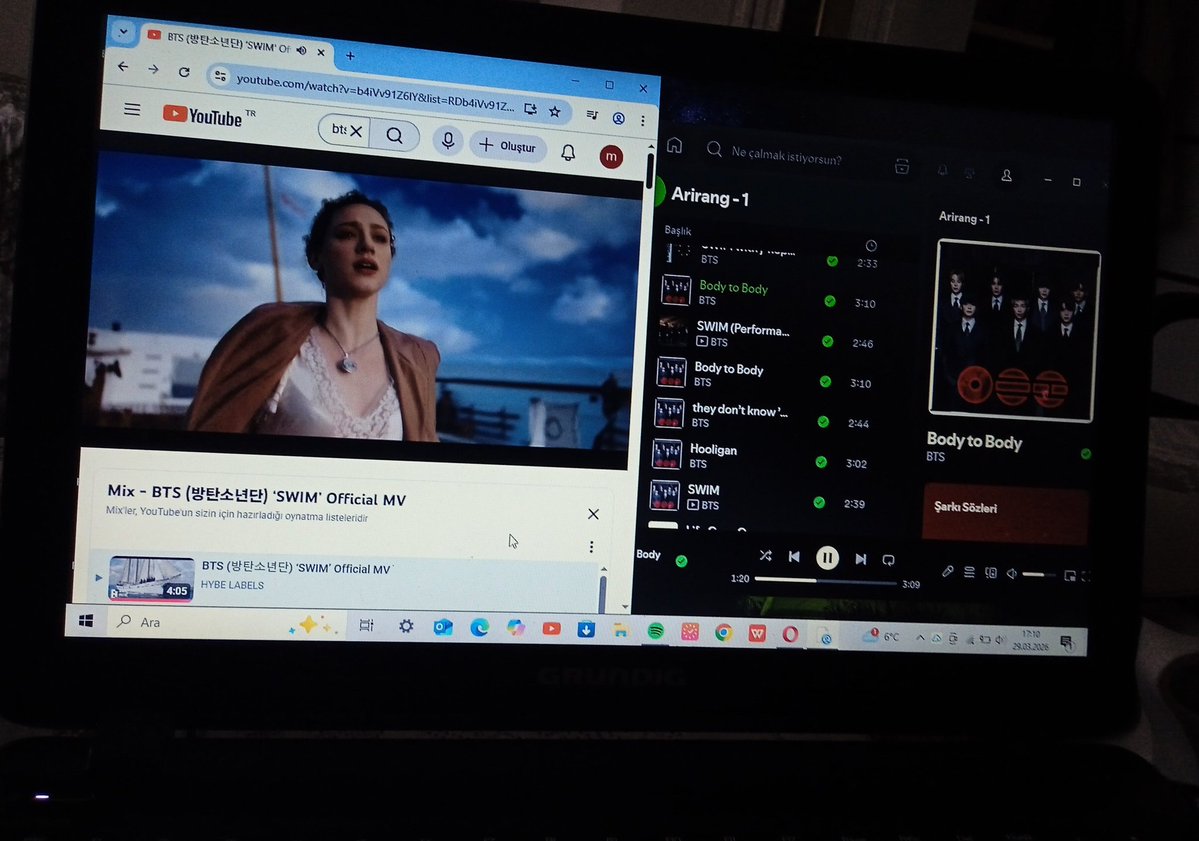Open the Windows Start menu

point(86,622)
